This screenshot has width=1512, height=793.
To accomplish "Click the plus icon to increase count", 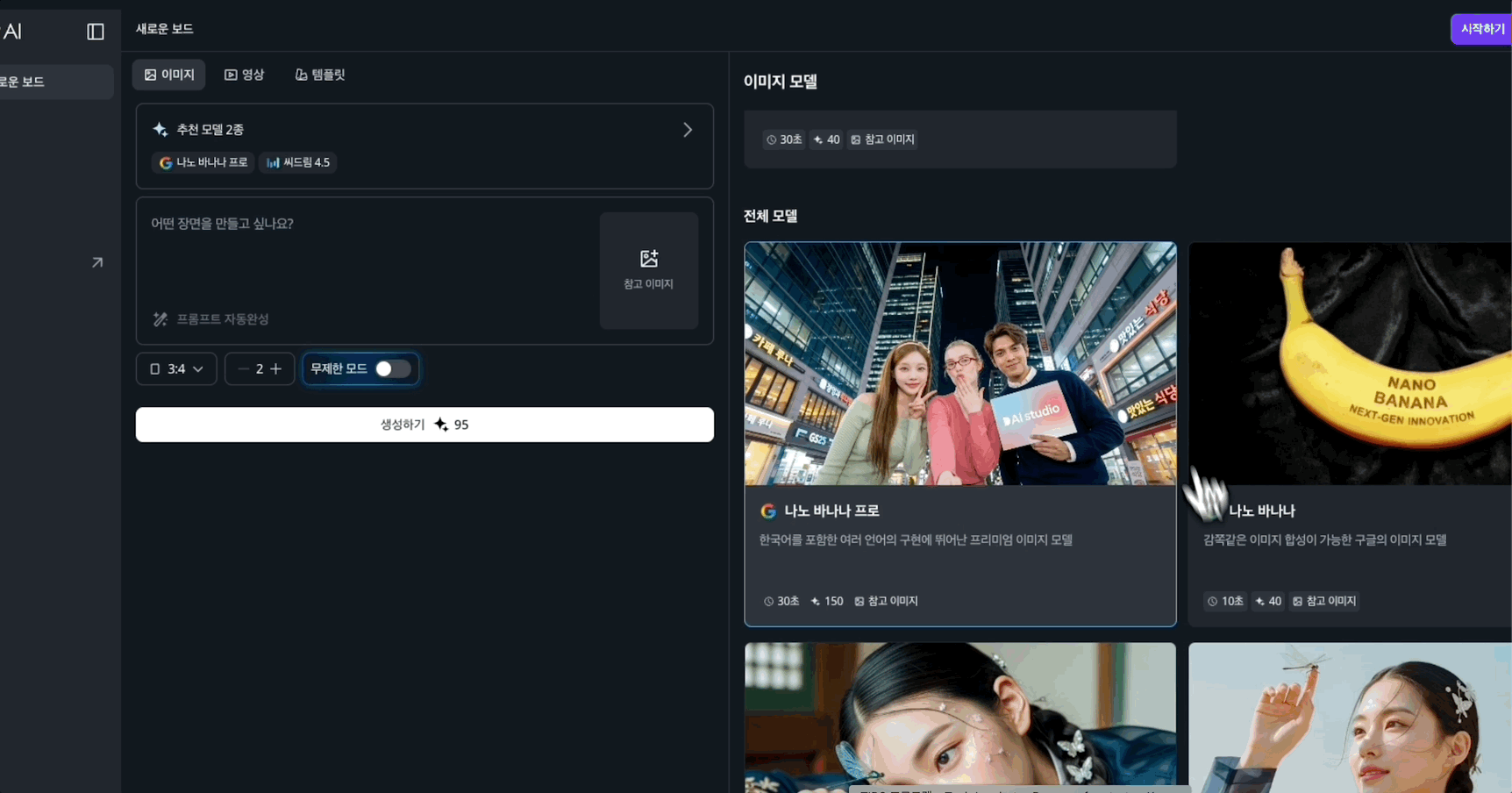I will (276, 369).
